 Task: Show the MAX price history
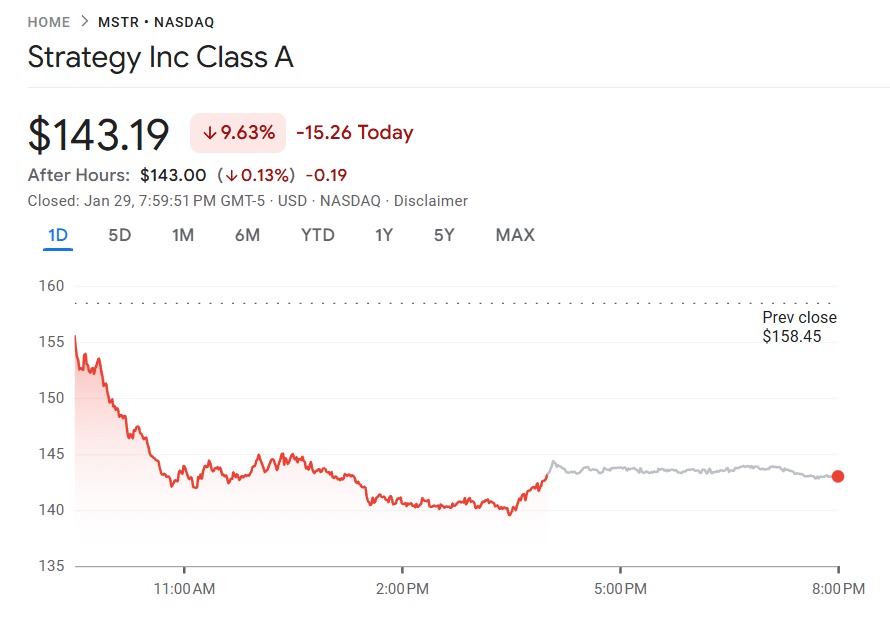(515, 236)
